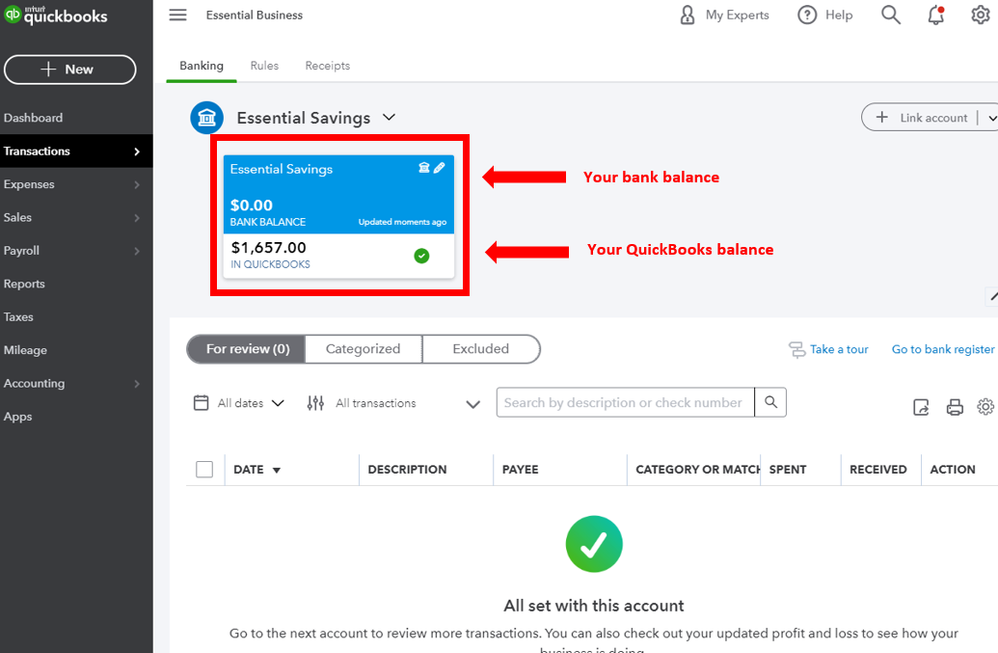Open the notifications bell
The width and height of the screenshot is (998, 653).
click(936, 15)
